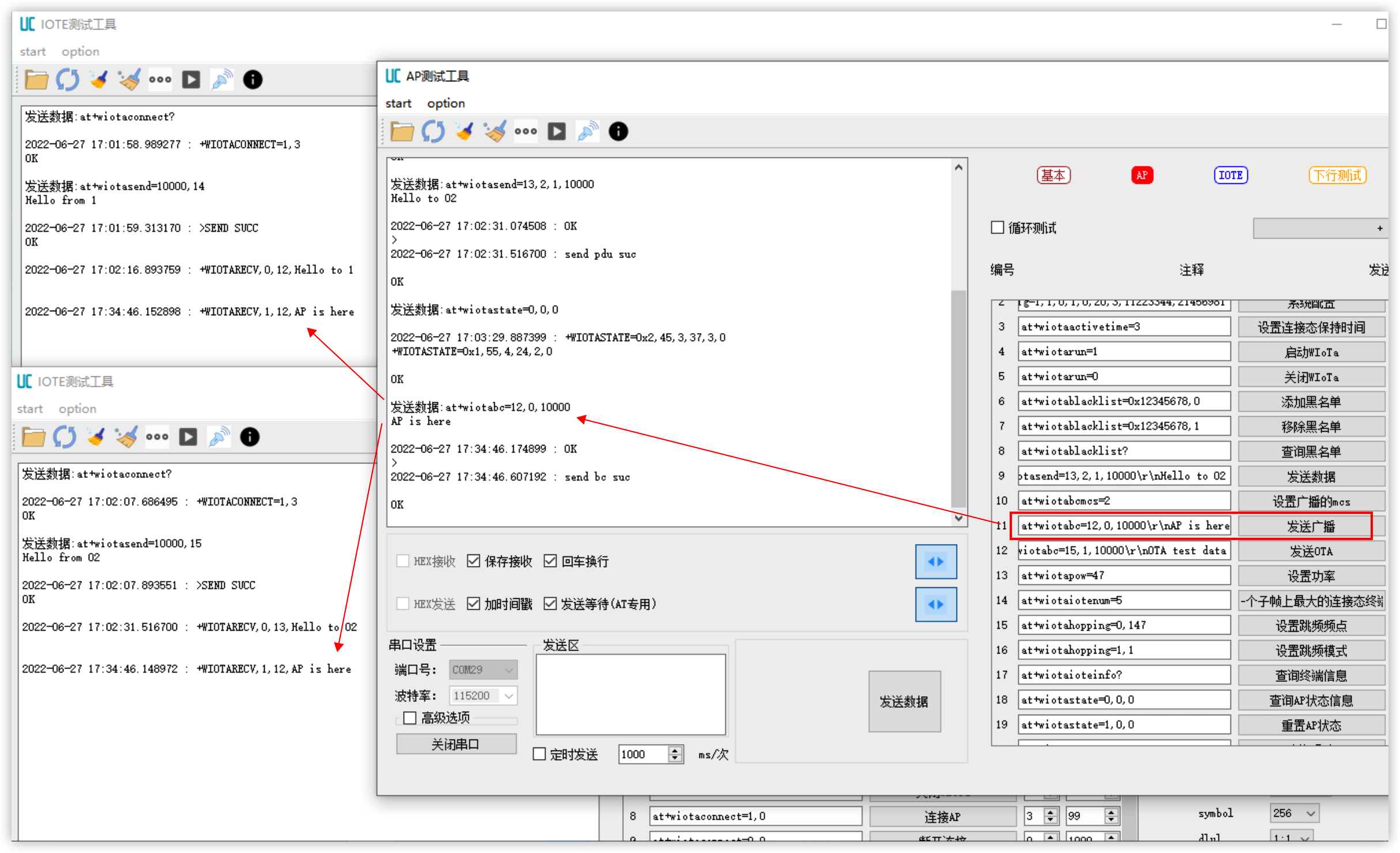Click 关闭串口 button
Image resolution: width=1400 pixels, height=853 pixels.
pyautogui.click(x=456, y=744)
